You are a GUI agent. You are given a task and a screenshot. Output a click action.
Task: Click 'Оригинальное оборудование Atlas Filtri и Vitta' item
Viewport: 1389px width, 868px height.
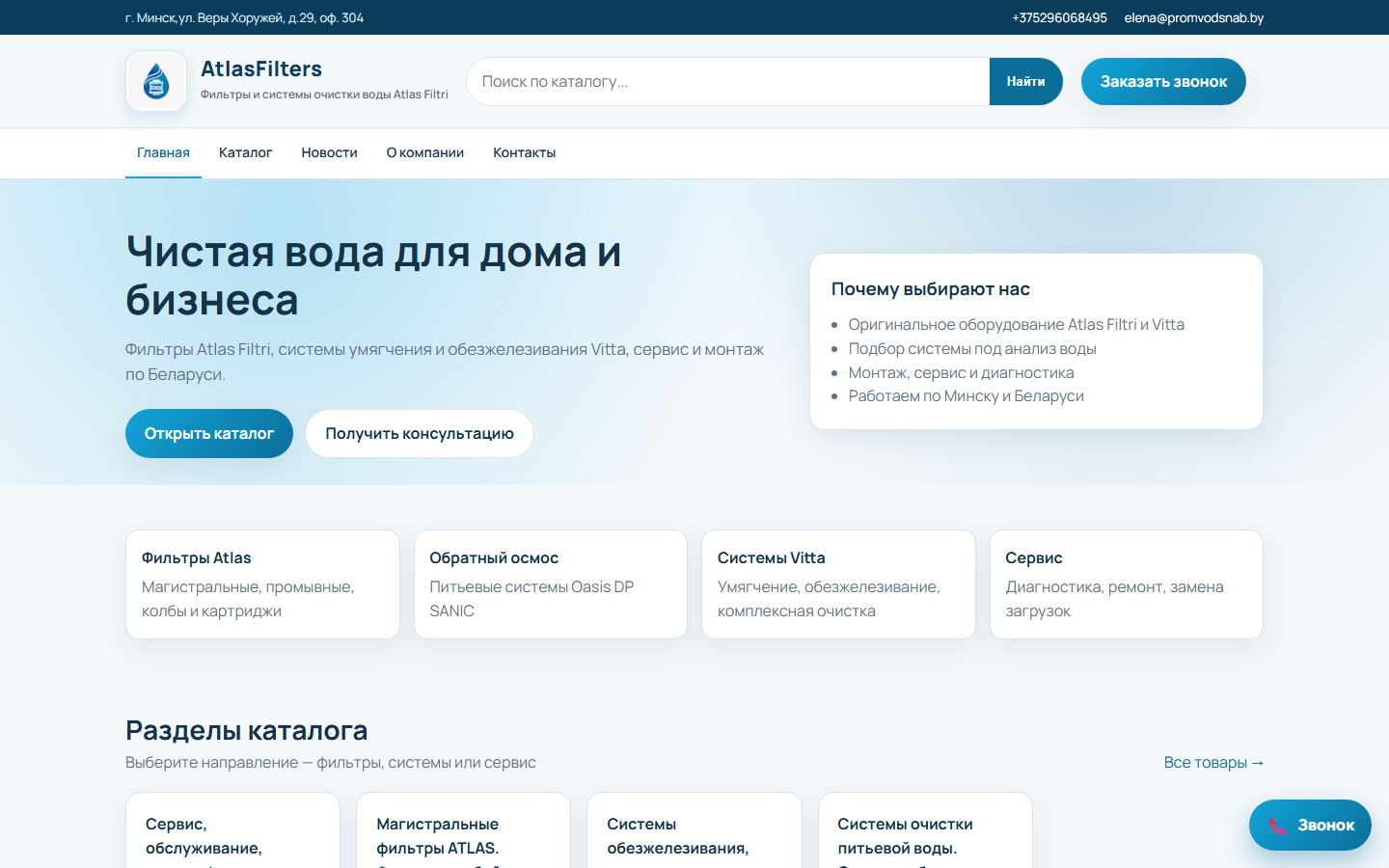1016,324
